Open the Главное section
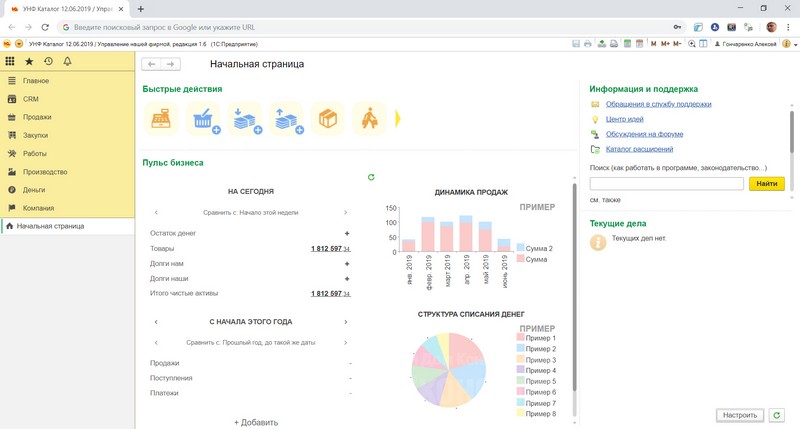The height and width of the screenshot is (429, 800). point(67,81)
